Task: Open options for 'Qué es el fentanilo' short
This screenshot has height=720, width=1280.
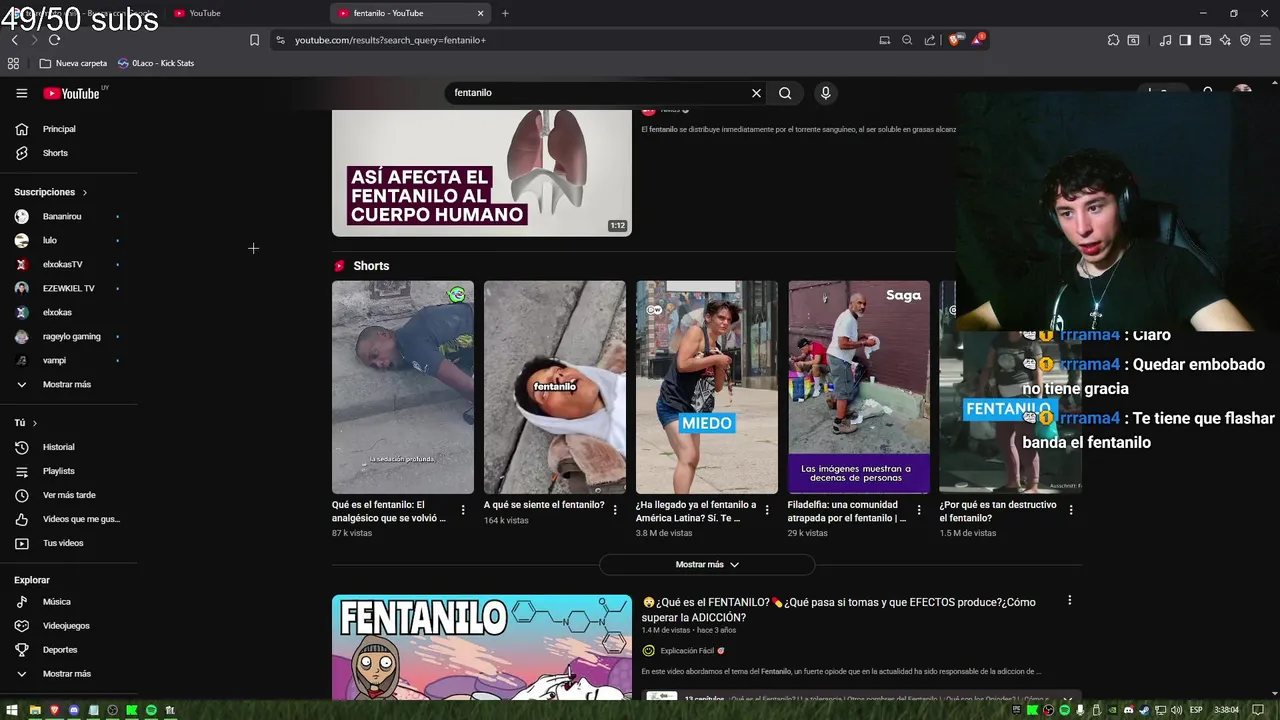Action: click(x=463, y=510)
